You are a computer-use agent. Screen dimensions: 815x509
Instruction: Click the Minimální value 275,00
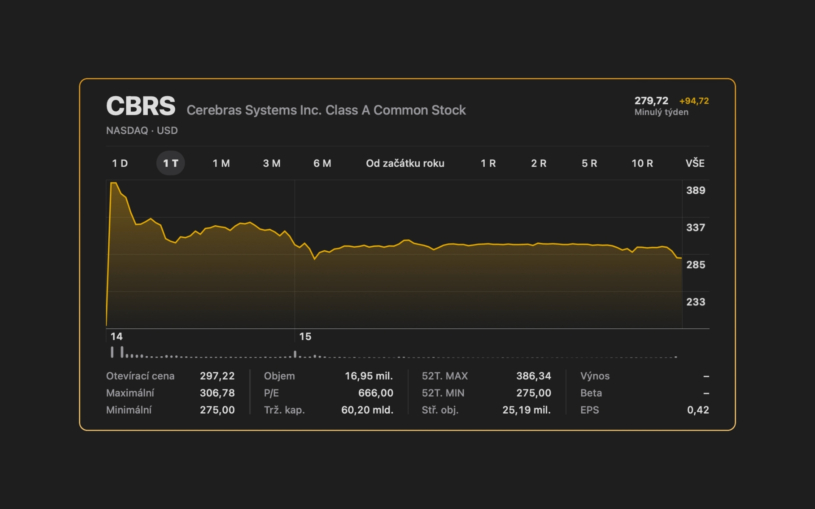217,410
